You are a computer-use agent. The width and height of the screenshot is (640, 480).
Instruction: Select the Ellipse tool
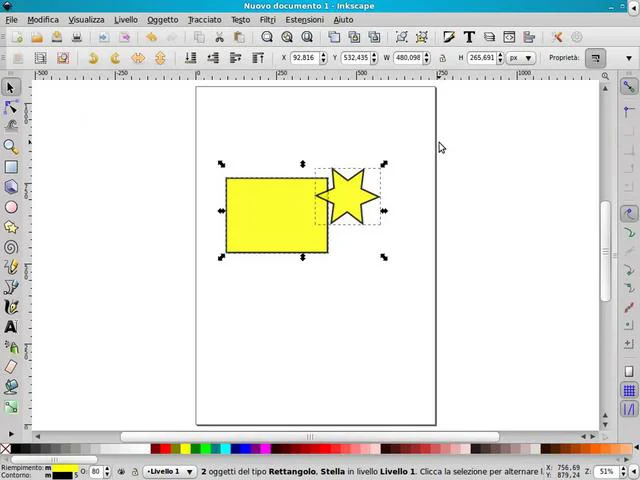(11, 207)
